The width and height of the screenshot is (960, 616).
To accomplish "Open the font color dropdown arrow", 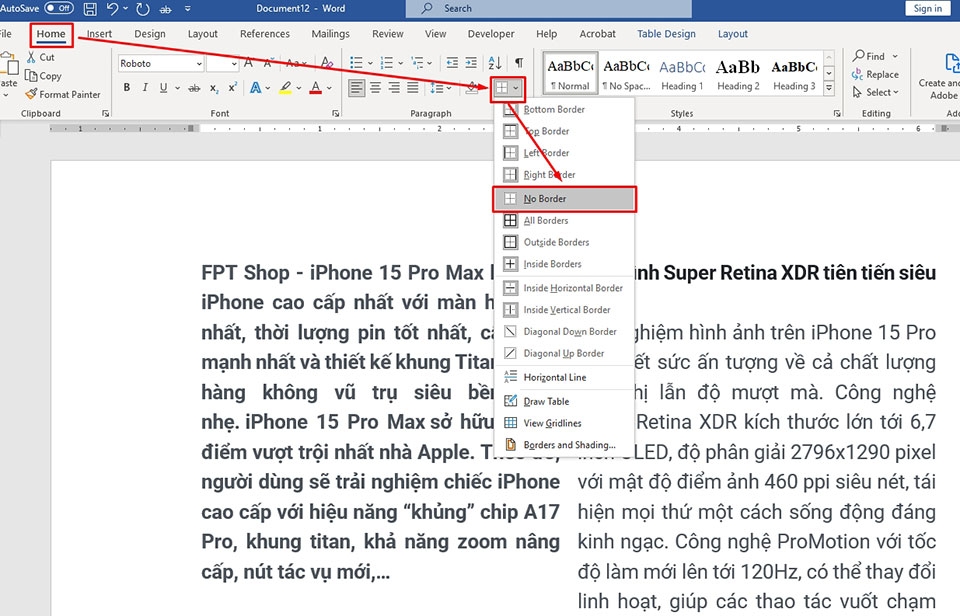I will 327,88.
